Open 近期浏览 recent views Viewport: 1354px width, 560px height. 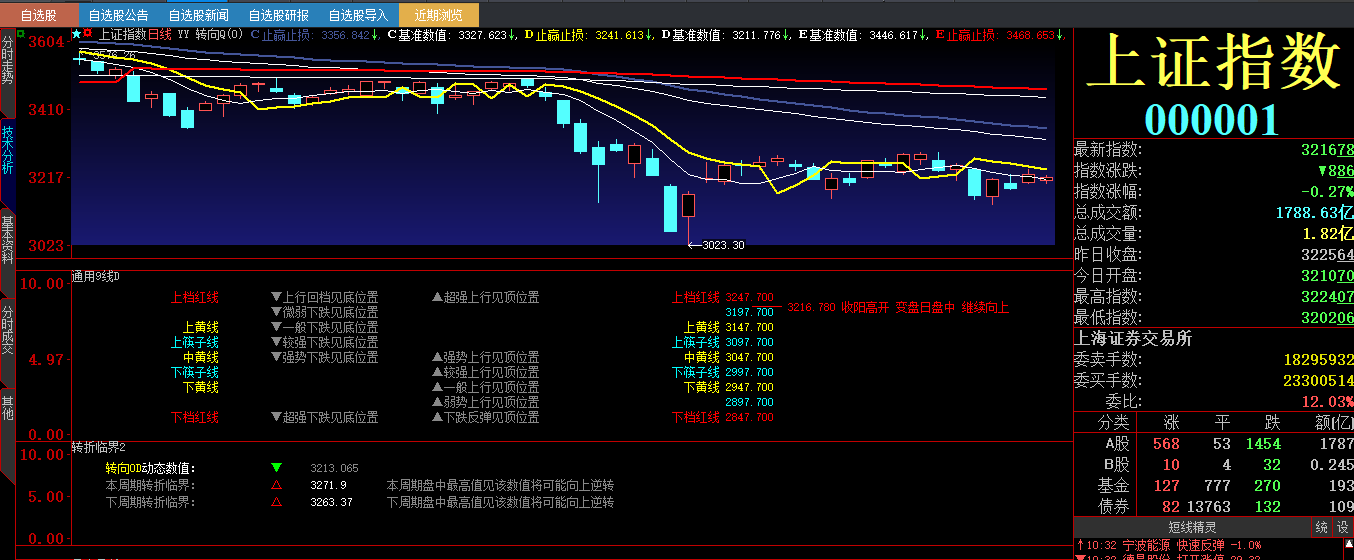point(438,15)
